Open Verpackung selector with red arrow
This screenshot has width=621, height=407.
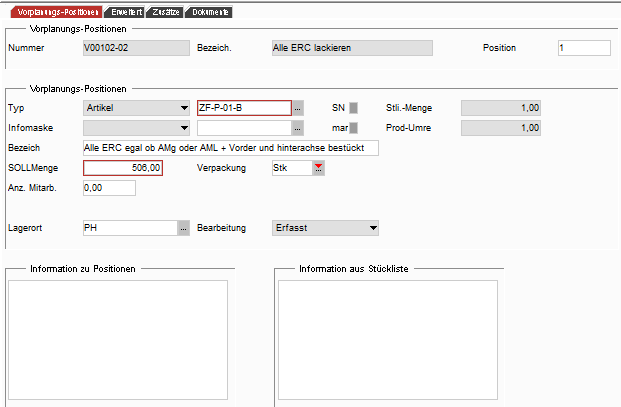(x=318, y=168)
